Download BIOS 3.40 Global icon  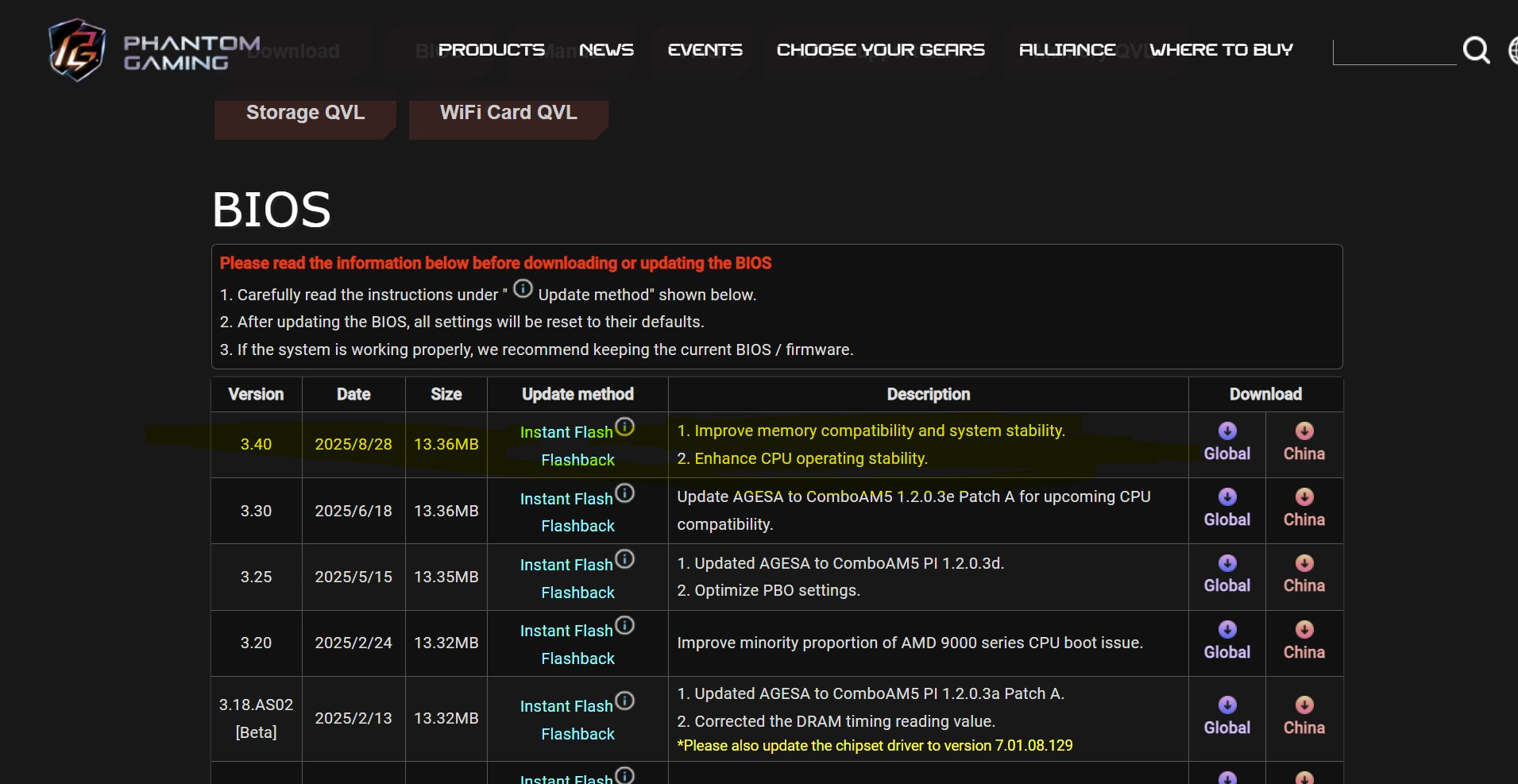tap(1227, 431)
